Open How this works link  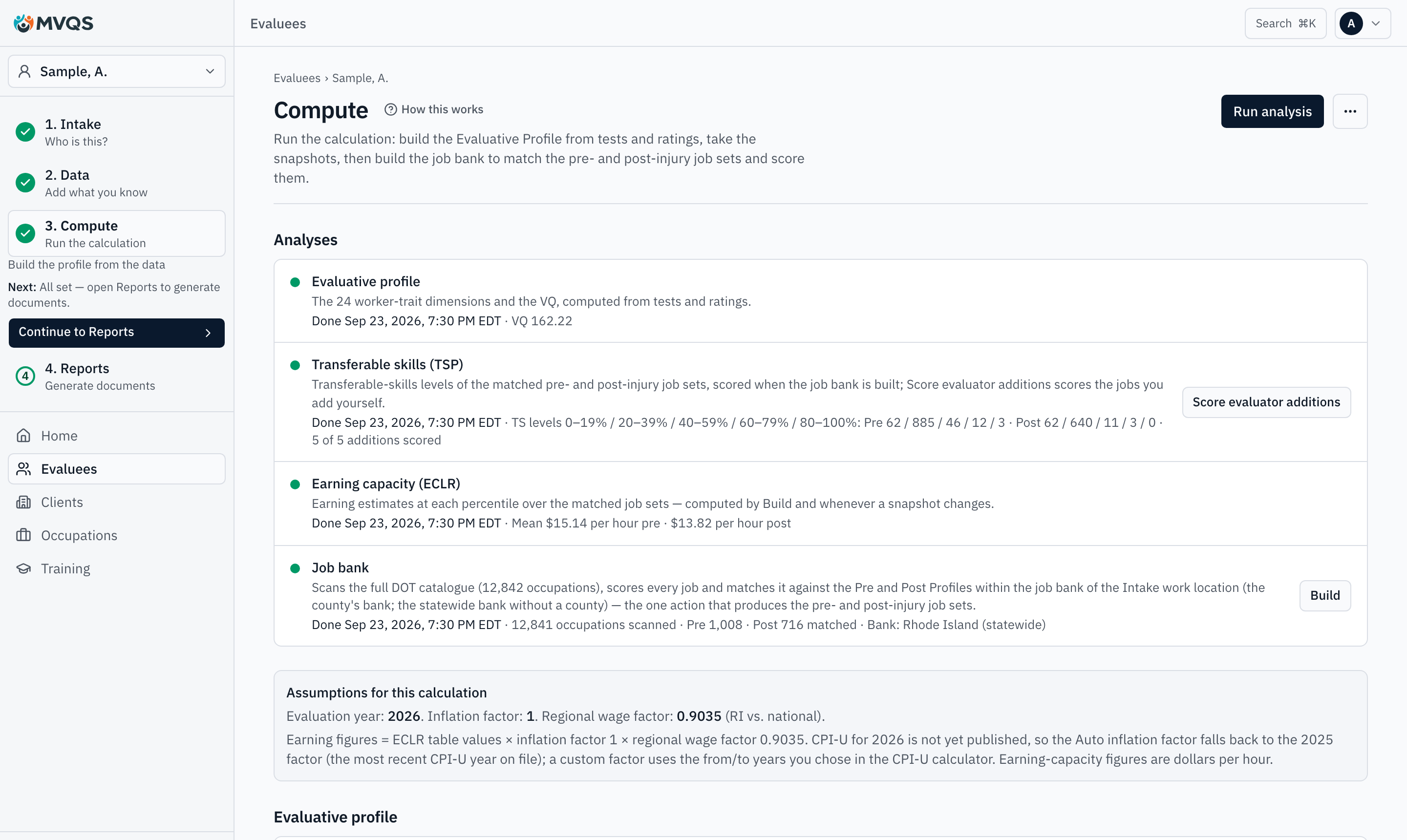coord(434,109)
